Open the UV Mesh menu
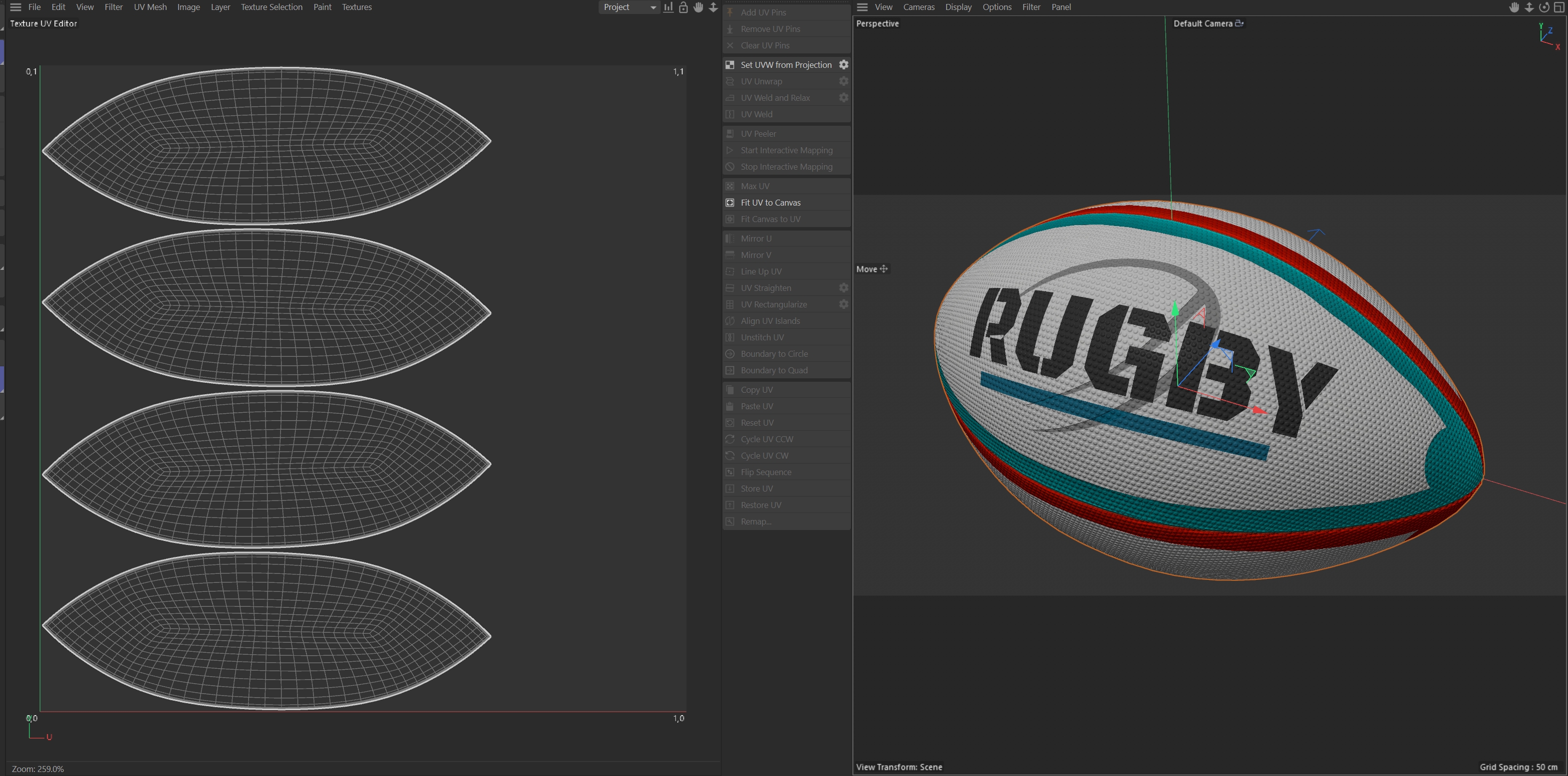The width and height of the screenshot is (1568, 776). click(150, 7)
